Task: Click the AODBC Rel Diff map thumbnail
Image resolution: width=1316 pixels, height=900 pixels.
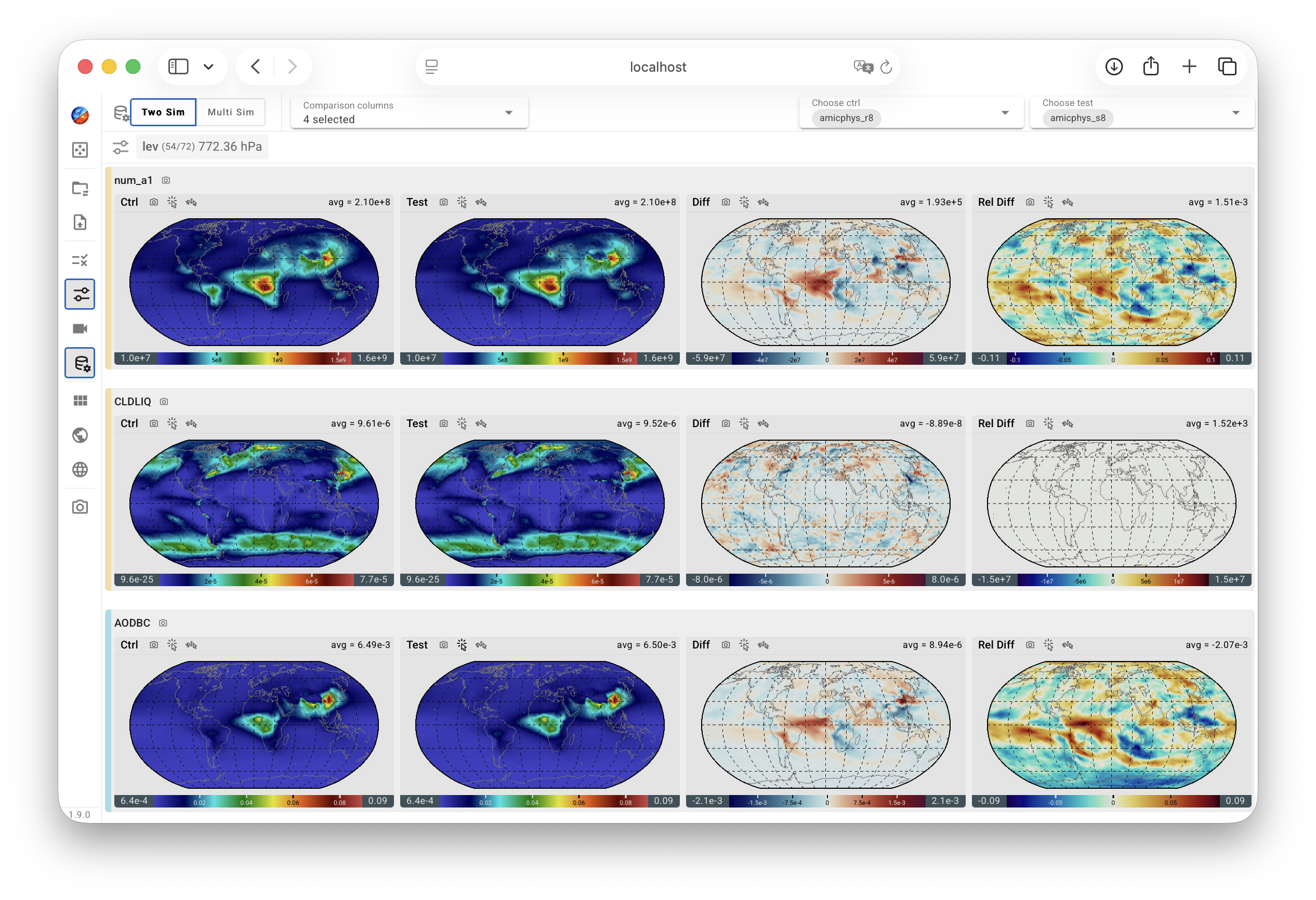Action: point(1111,724)
